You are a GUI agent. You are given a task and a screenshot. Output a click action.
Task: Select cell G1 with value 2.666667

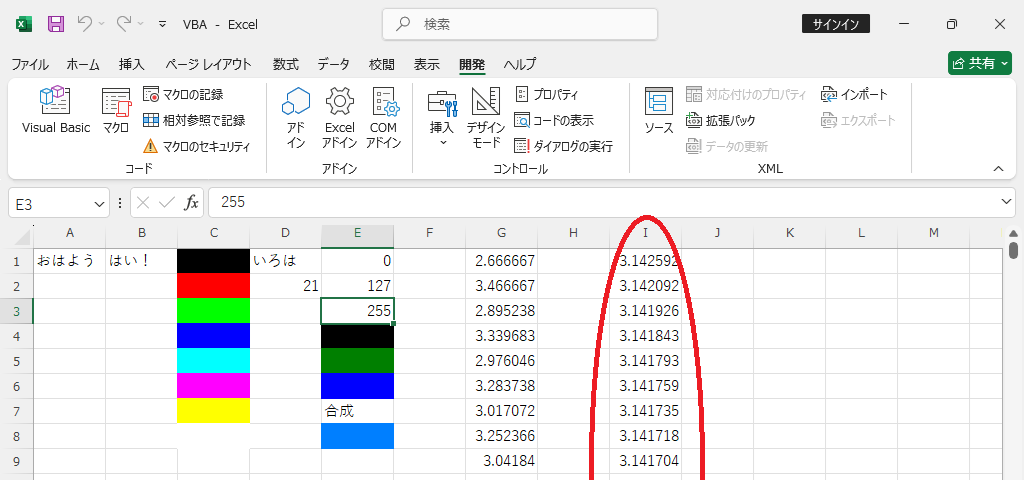(502, 261)
